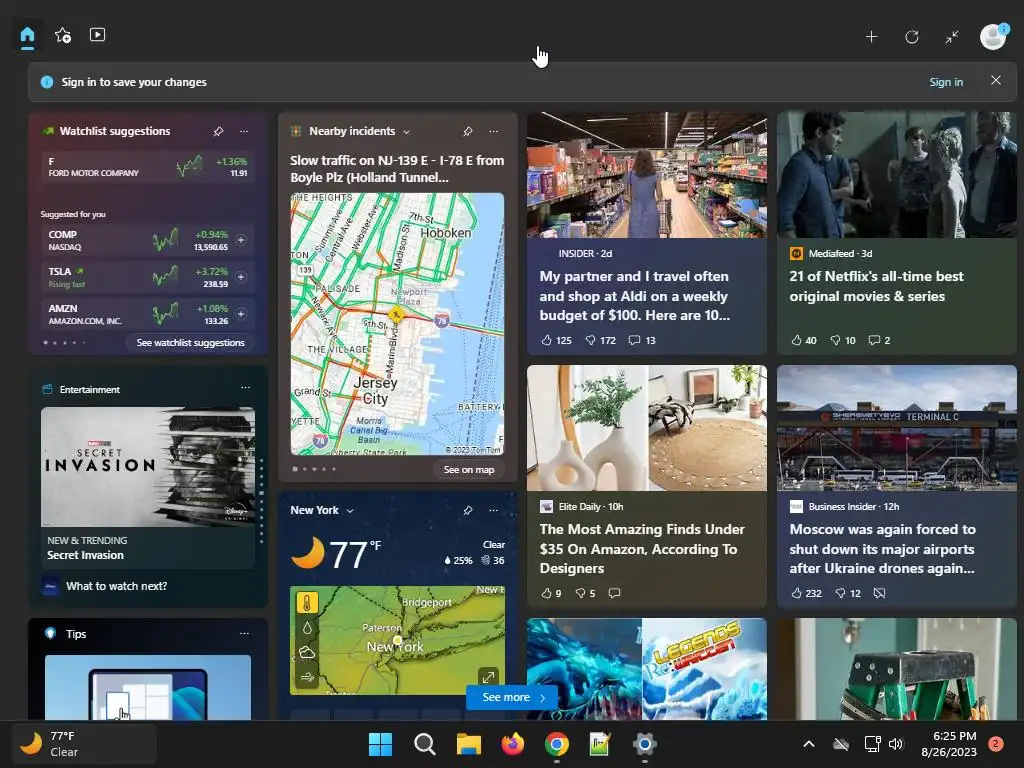This screenshot has width=1024, height=768.
Task: Open Settings gear from the taskbar
Action: (645, 744)
